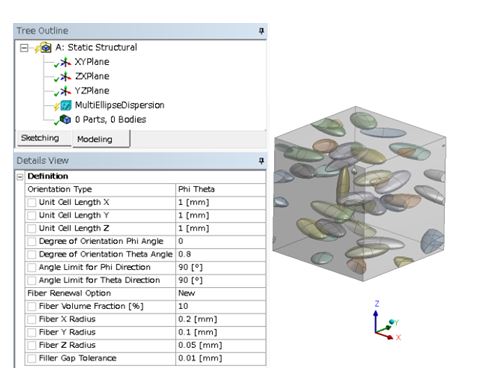This screenshot has height=384, width=495.
Task: Click the MultiEllipseDispersion feature icon
Action: tap(66, 105)
